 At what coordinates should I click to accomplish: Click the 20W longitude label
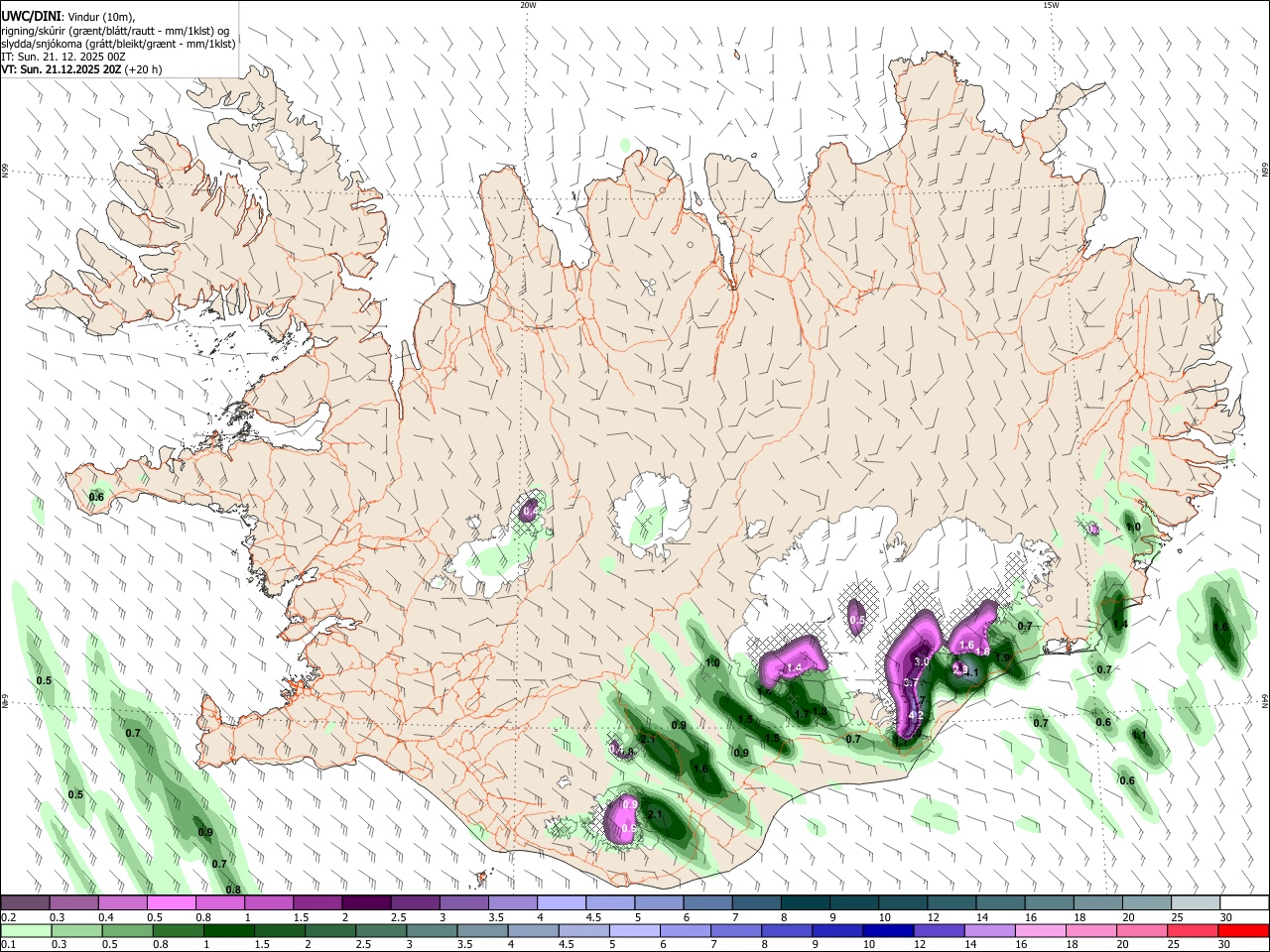pyautogui.click(x=528, y=5)
